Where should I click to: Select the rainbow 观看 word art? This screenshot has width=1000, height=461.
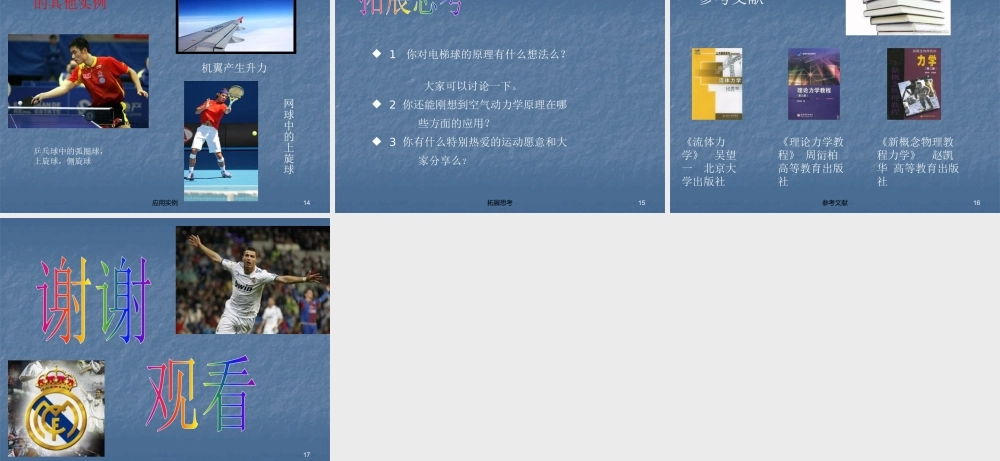(x=200, y=393)
